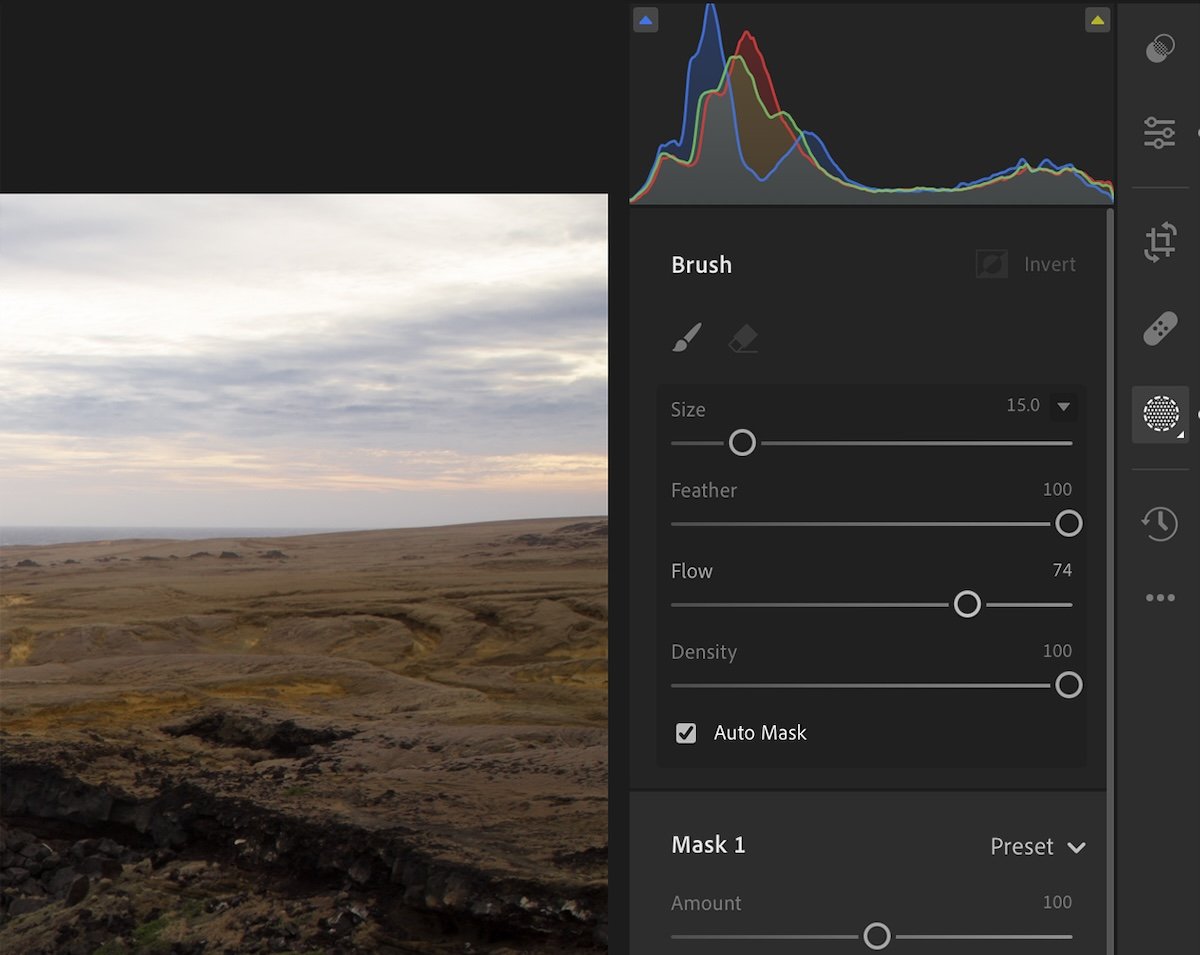Screen dimensions: 1200x955
Task: Open the Size dropdown arrow
Action: coord(1063,406)
